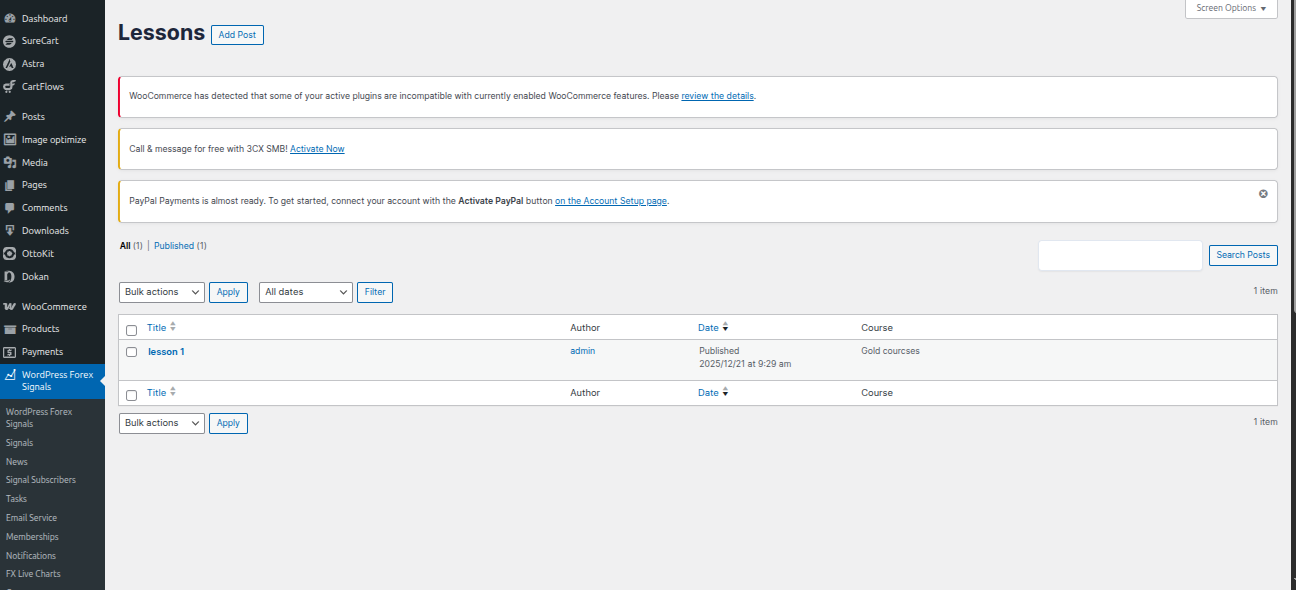Open Media using its sidebar icon
The height and width of the screenshot is (590, 1296).
point(10,163)
